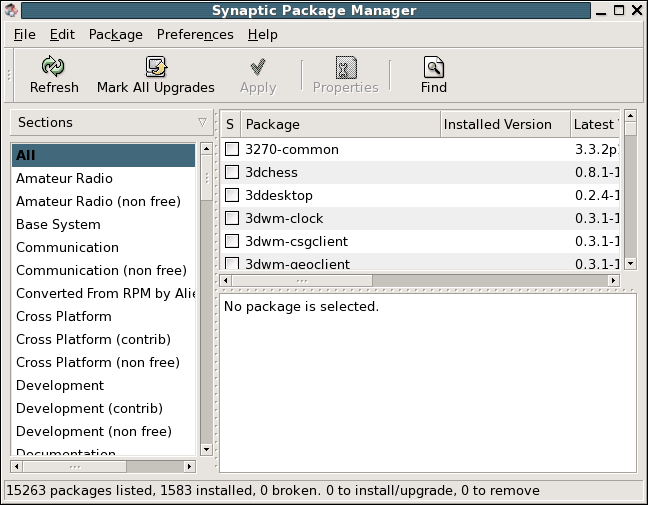This screenshot has height=505, width=648.
Task: Click the sections list vertical scrollbar thumb
Action: (x=206, y=178)
